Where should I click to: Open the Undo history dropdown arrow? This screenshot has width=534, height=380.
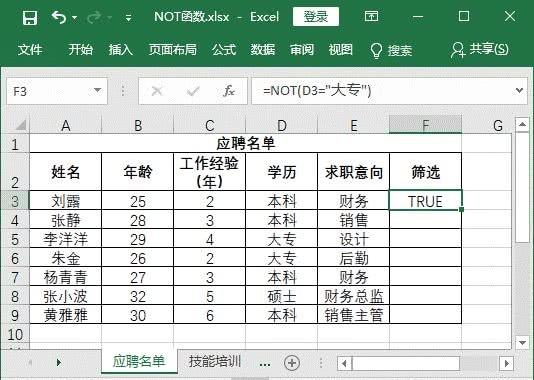74,17
